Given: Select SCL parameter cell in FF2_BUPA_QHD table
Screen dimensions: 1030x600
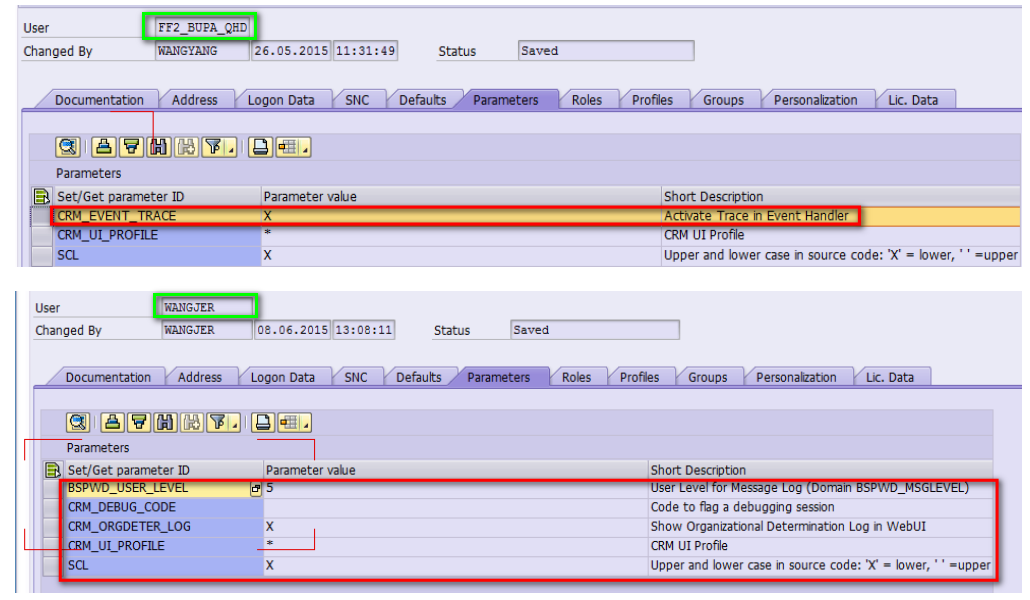Looking at the screenshot, I should click(157, 255).
